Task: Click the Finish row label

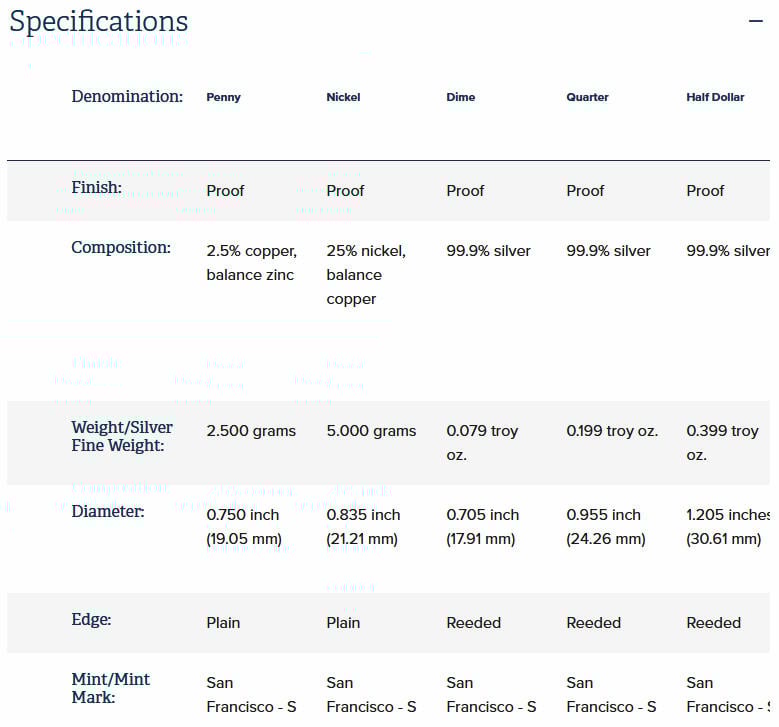Action: tap(97, 187)
